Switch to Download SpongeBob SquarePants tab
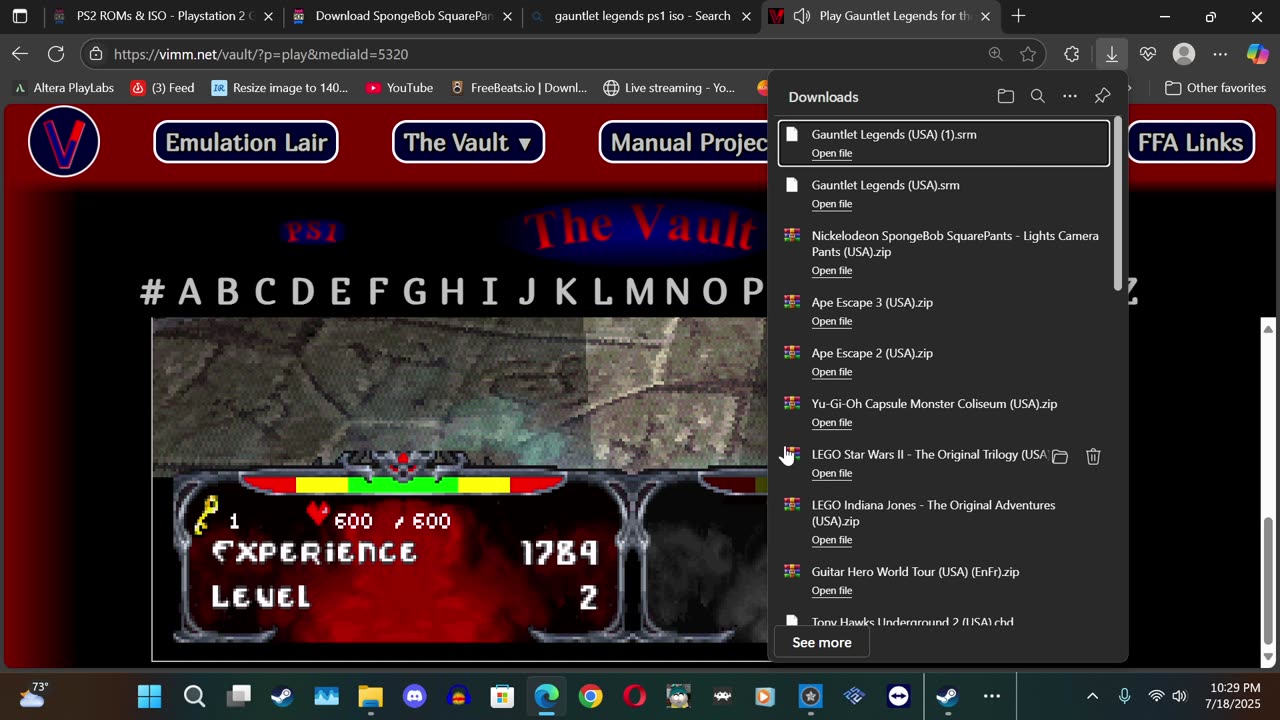The width and height of the screenshot is (1280, 720). tap(403, 16)
